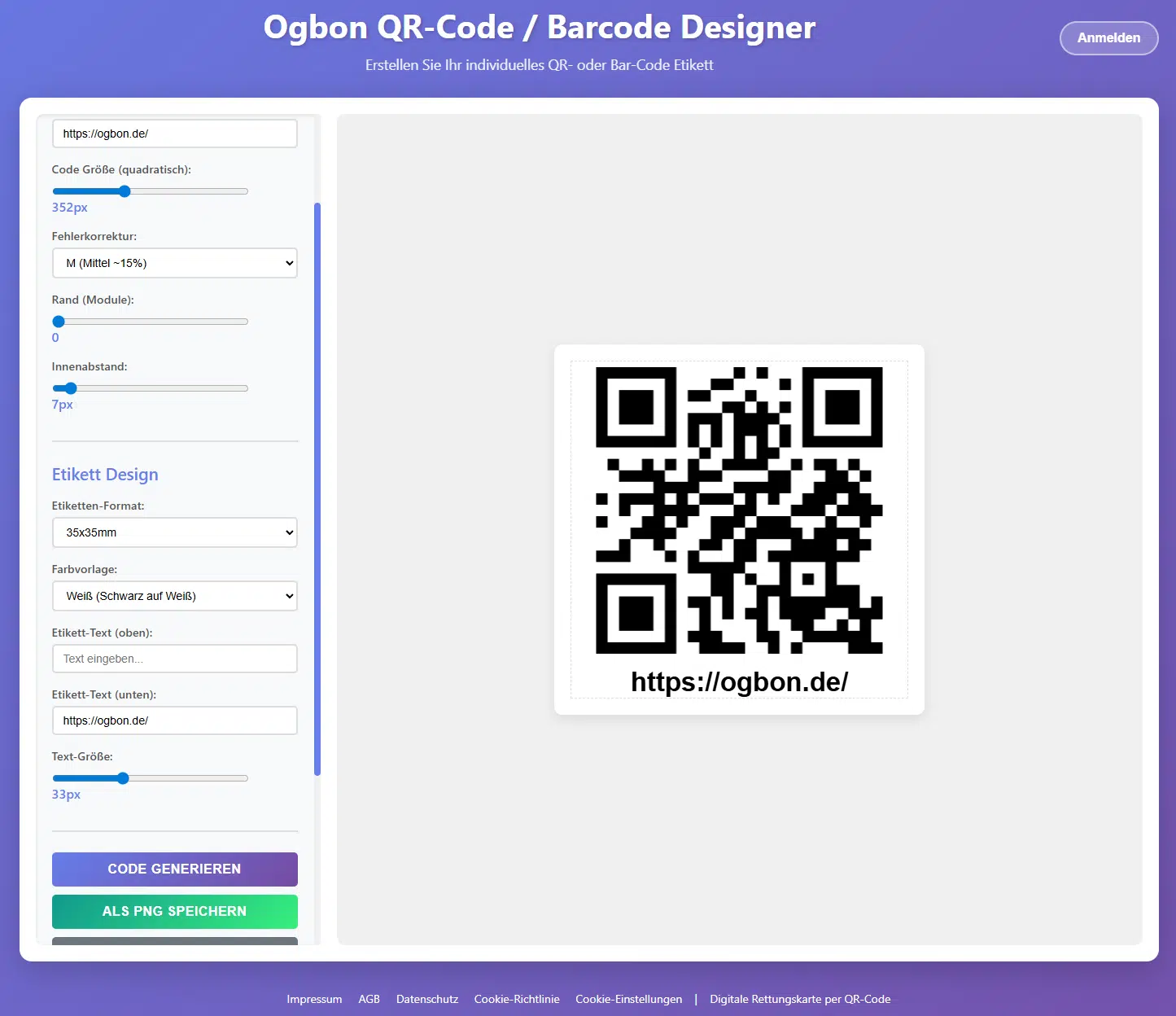Click the Rand (Module) slider handle
The image size is (1176, 1016).
[59, 322]
